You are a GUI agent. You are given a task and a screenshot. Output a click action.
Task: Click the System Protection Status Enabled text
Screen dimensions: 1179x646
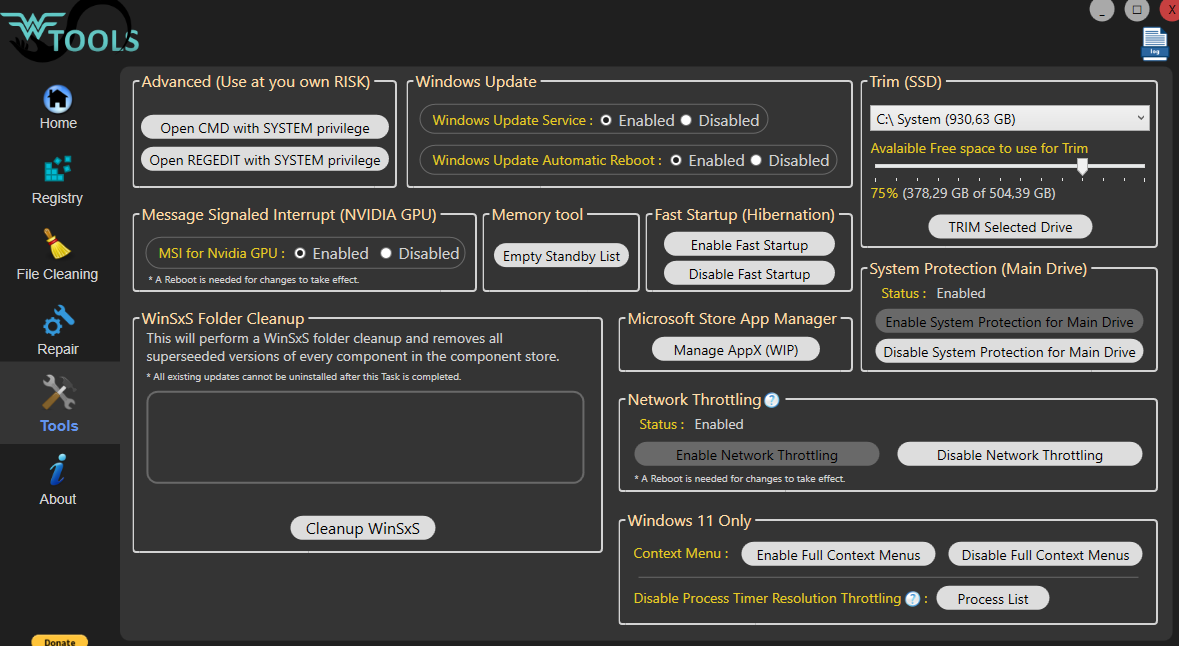coord(961,293)
